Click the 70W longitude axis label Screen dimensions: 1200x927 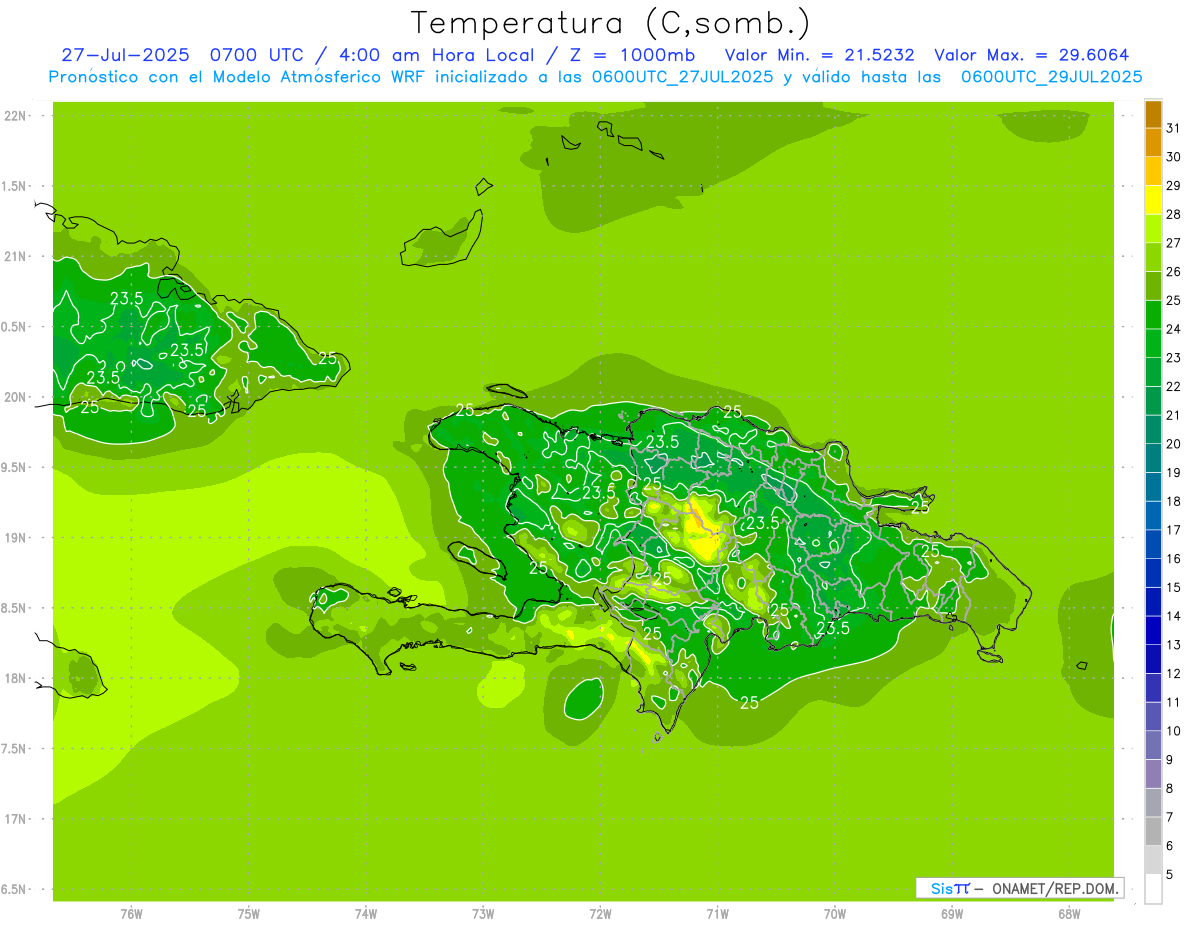pyautogui.click(x=834, y=914)
